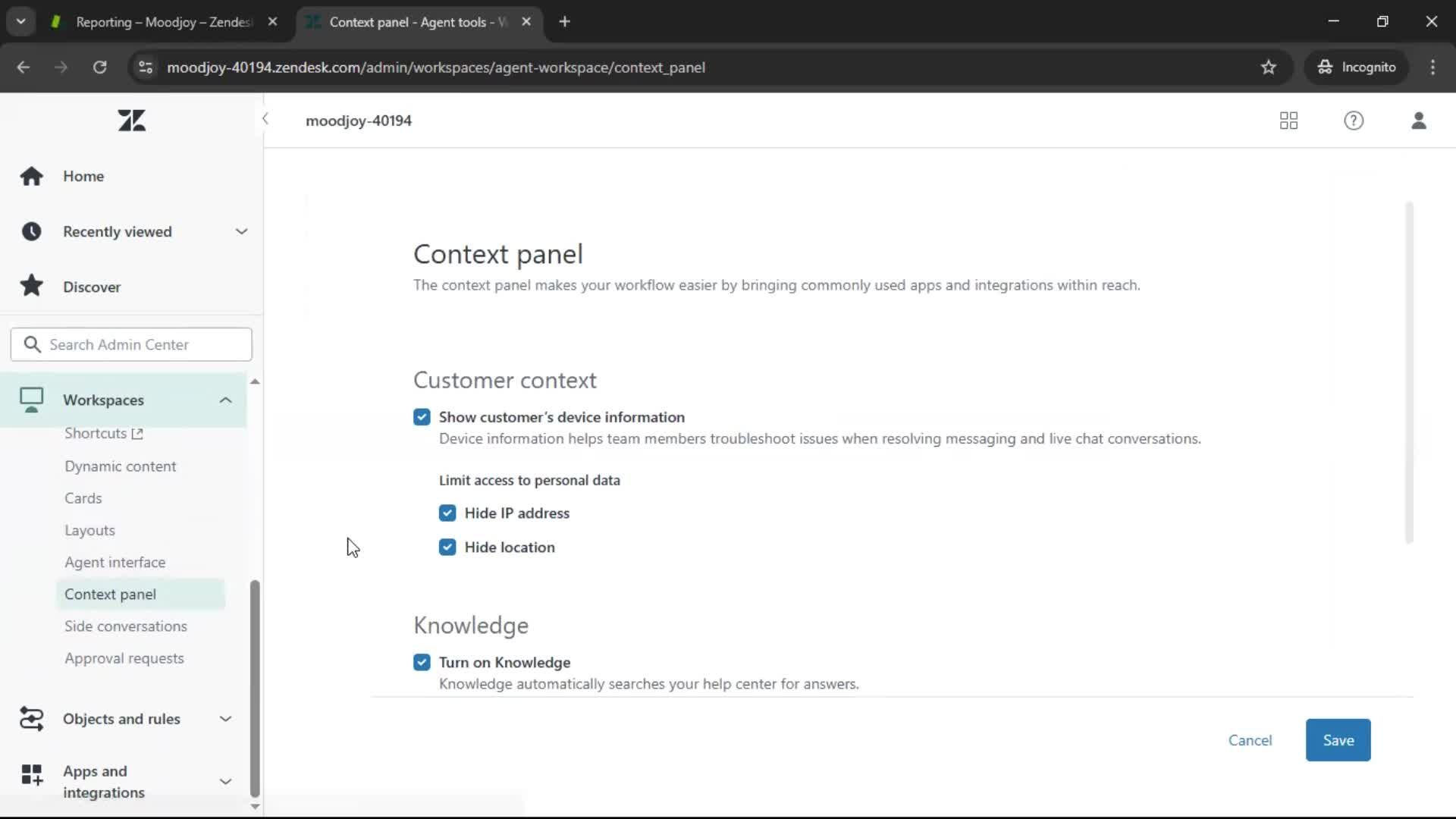Open the user profile icon
The width and height of the screenshot is (1456, 819).
click(x=1419, y=121)
